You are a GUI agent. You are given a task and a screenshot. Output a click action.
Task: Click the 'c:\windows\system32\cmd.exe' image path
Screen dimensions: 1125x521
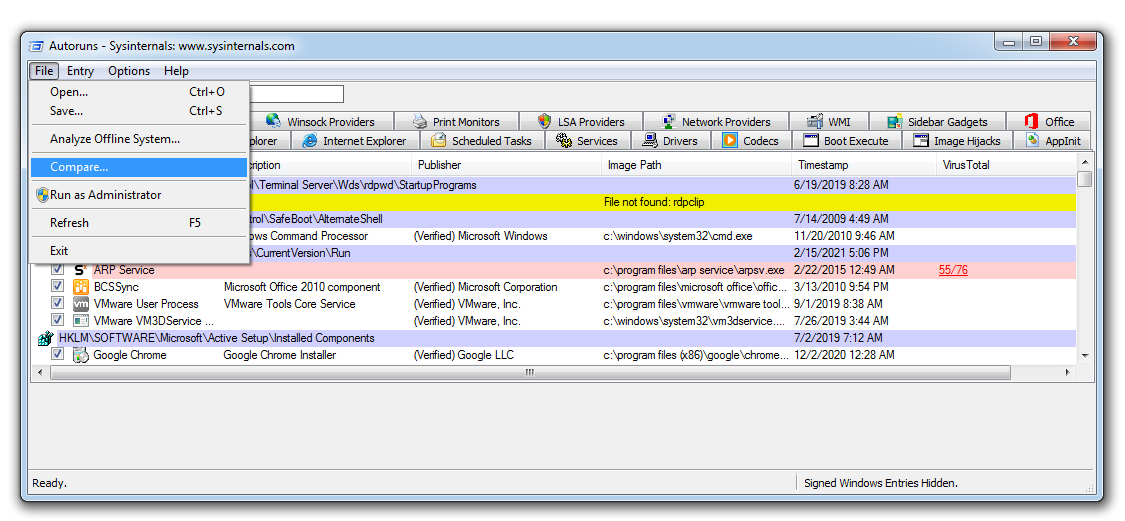[x=678, y=236]
